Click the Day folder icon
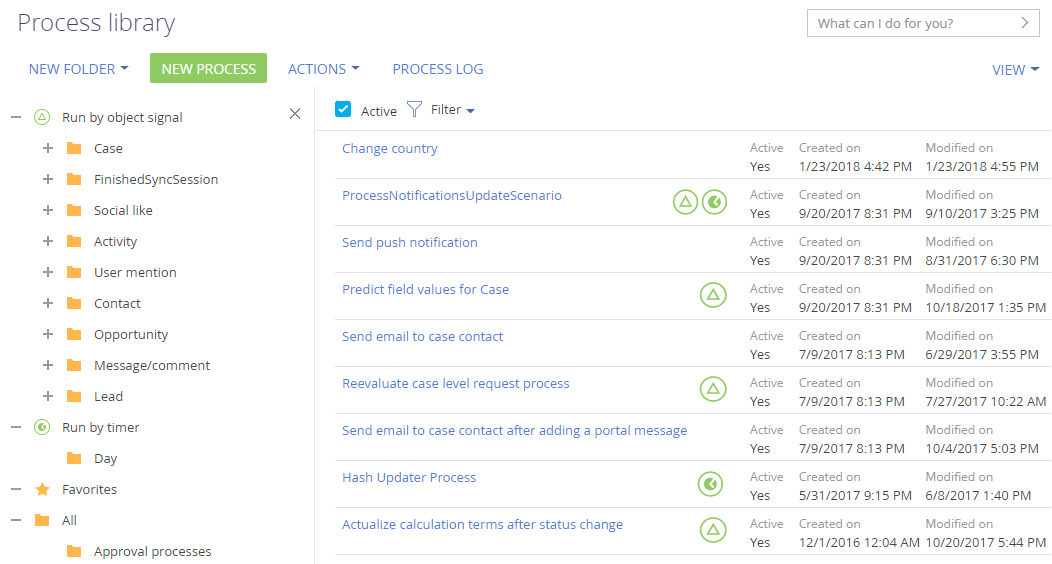Viewport: 1052px width, 564px height. 74,458
